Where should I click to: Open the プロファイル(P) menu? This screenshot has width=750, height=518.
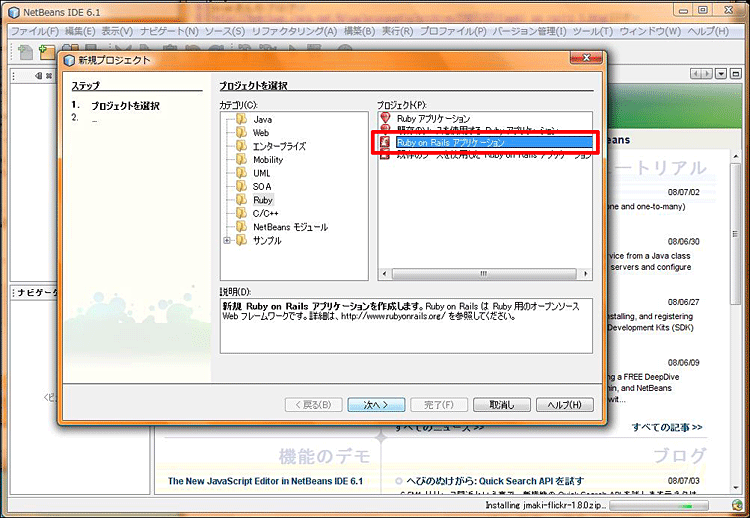coord(453,32)
